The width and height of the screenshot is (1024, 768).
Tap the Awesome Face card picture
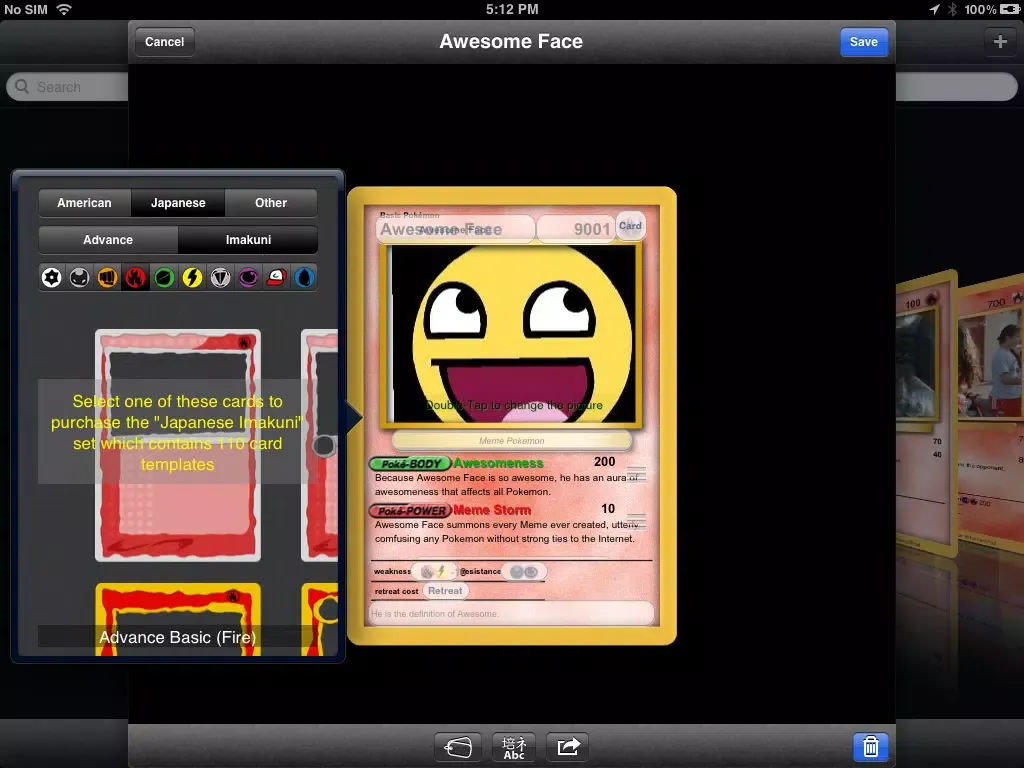pyautogui.click(x=513, y=334)
